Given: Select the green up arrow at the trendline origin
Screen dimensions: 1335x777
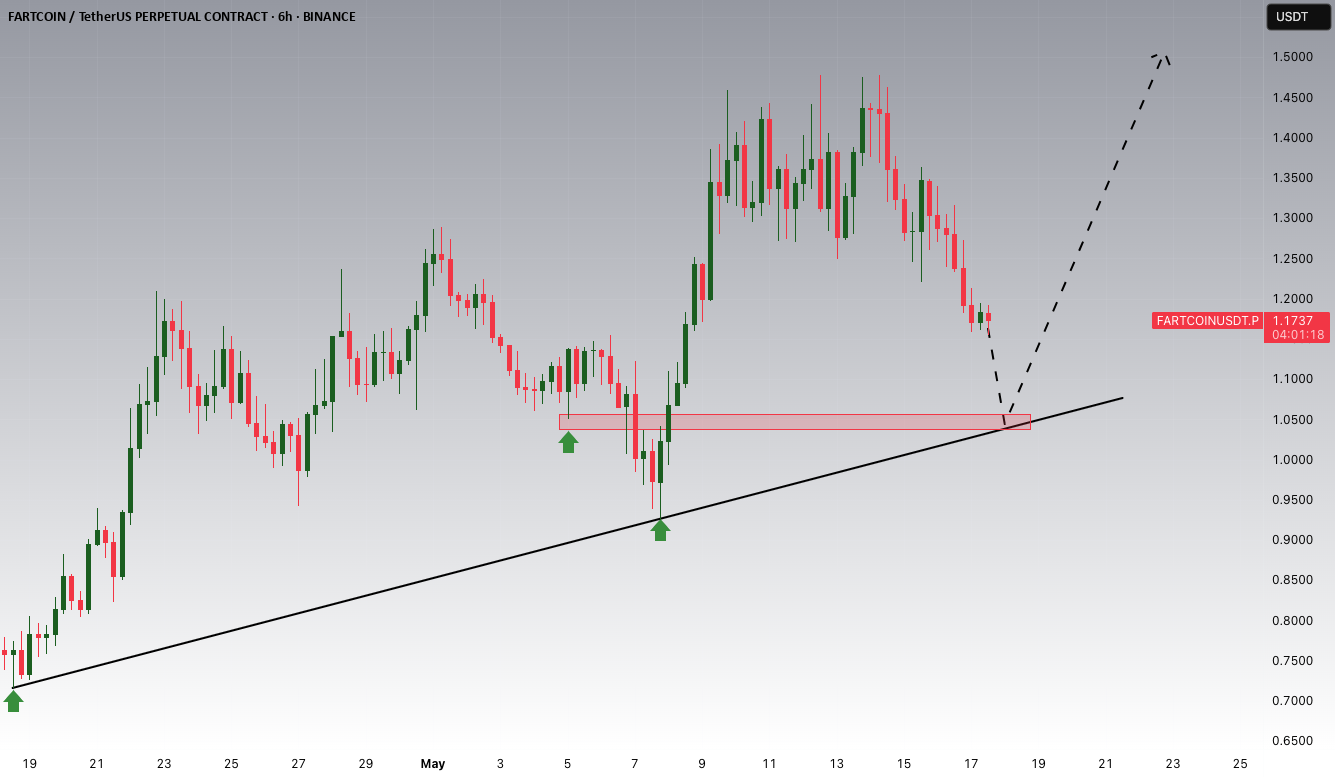Looking at the screenshot, I should coord(13,701).
